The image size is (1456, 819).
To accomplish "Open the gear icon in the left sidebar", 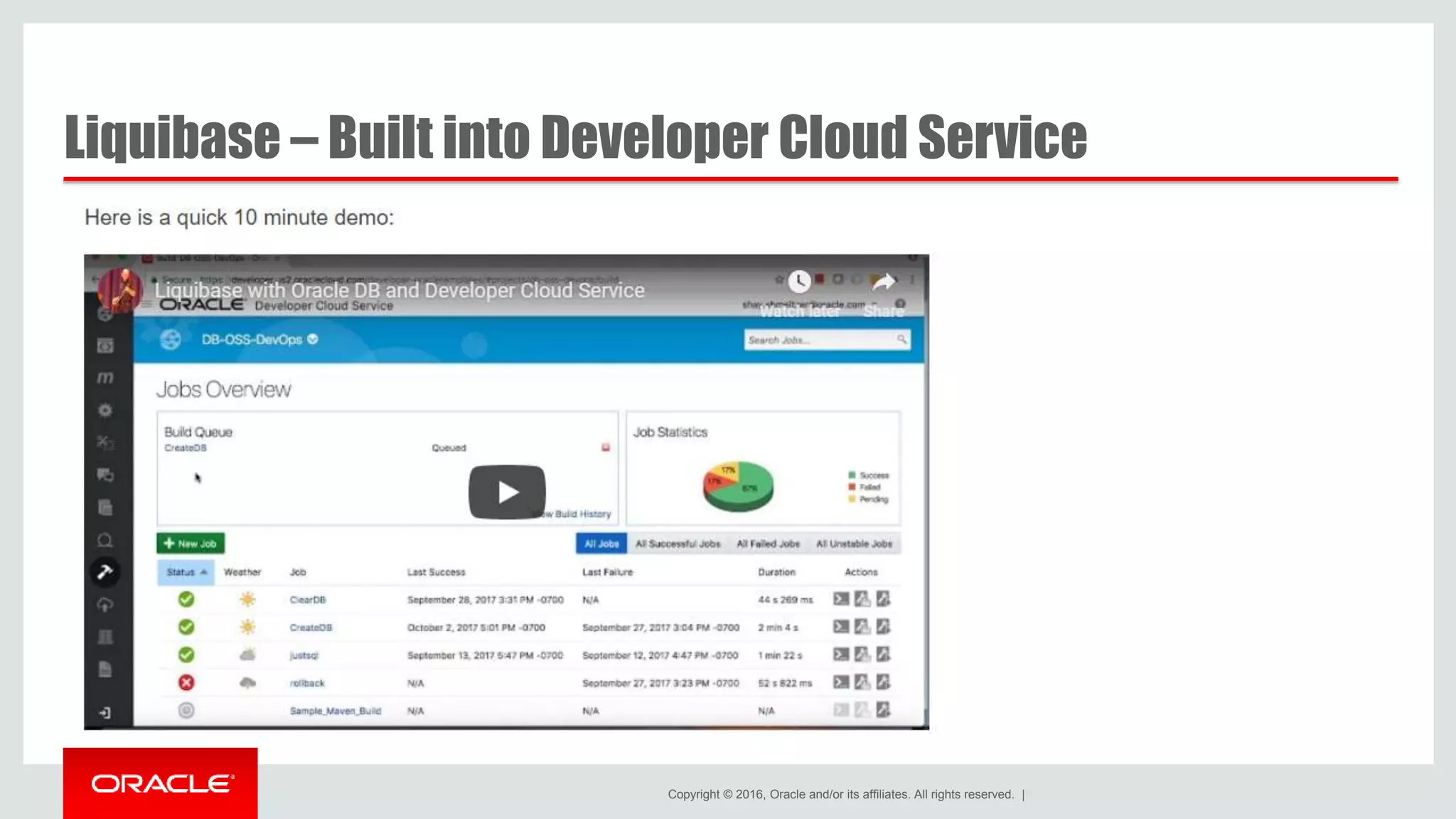I will click(x=105, y=410).
